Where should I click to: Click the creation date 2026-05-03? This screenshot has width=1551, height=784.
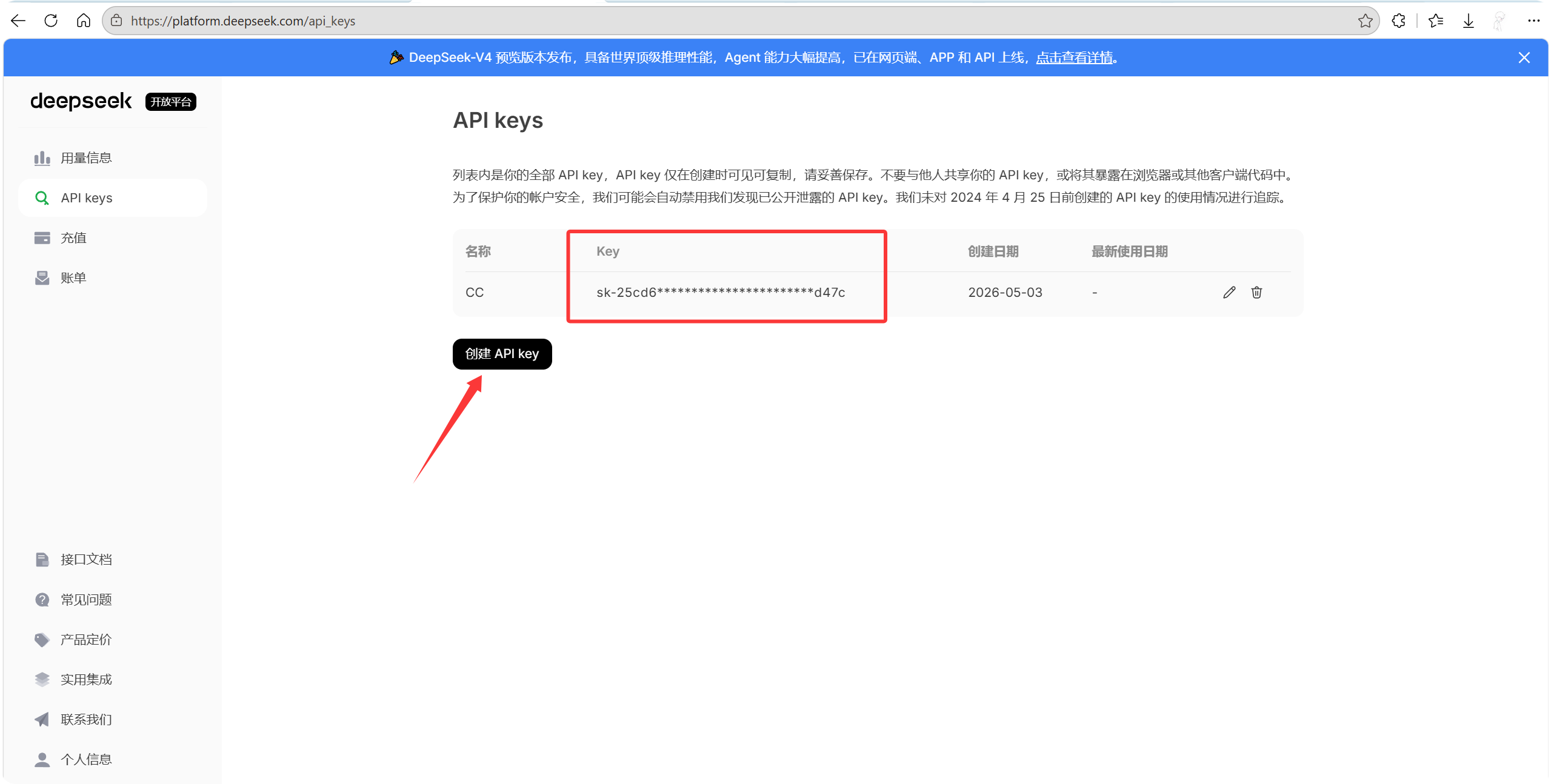(x=1005, y=293)
